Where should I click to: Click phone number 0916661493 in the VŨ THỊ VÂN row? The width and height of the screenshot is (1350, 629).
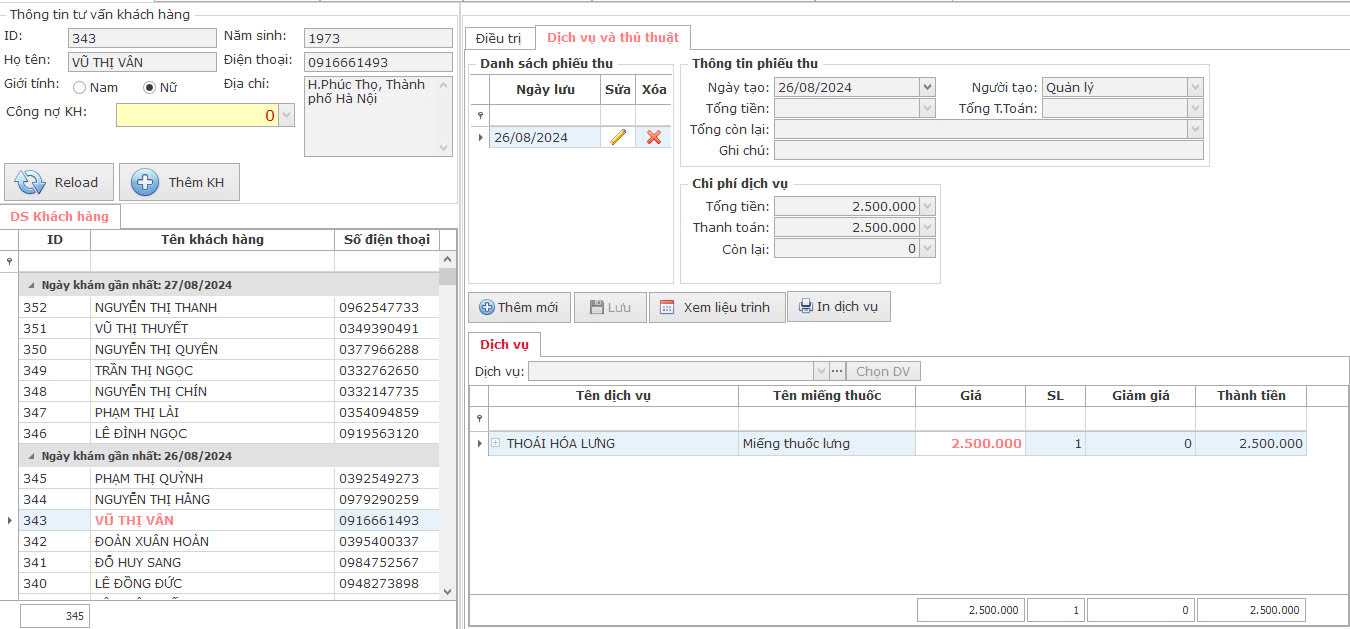(x=379, y=520)
